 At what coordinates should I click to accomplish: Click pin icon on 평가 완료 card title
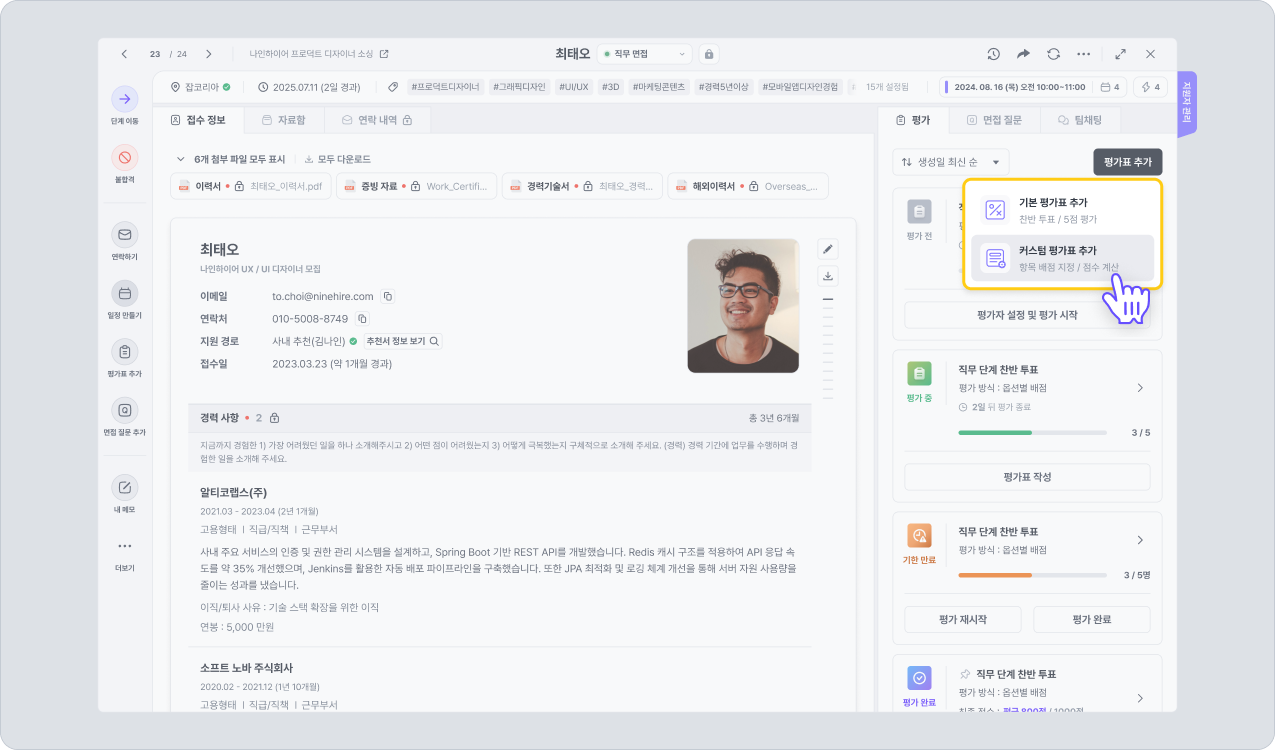point(965,675)
